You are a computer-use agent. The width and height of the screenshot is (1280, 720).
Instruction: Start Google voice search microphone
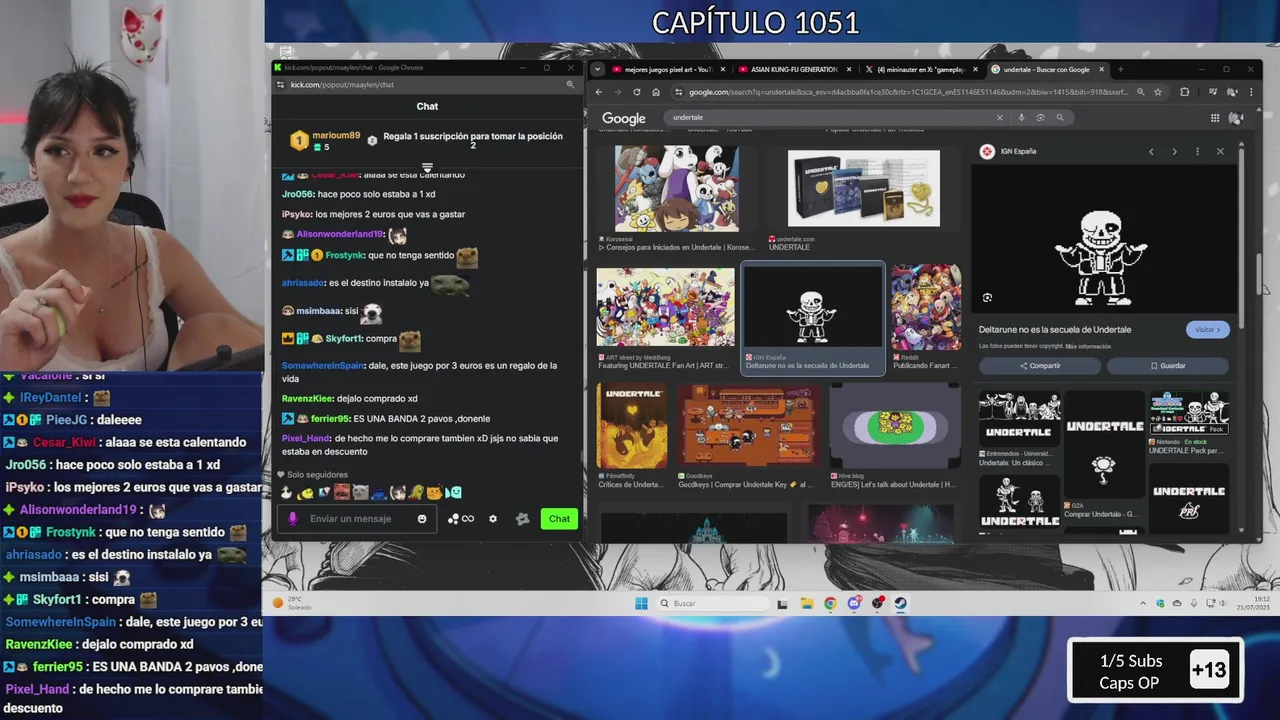(x=1021, y=117)
